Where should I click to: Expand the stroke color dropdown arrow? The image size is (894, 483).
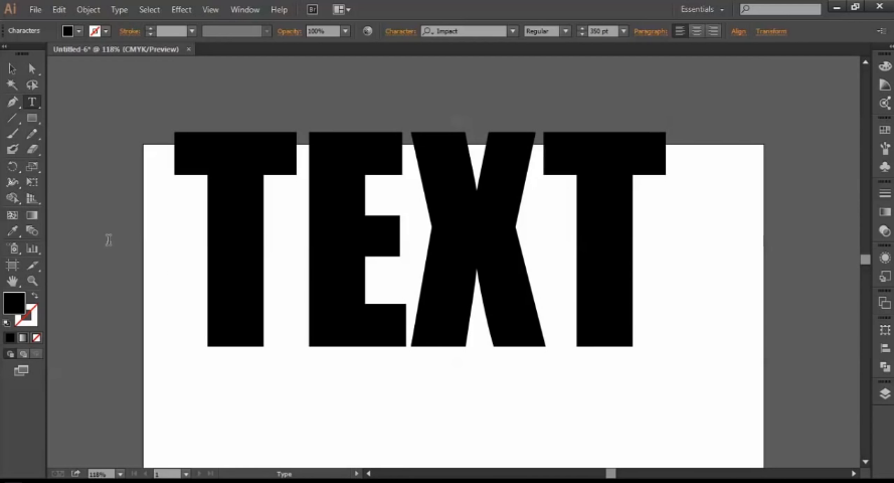106,31
